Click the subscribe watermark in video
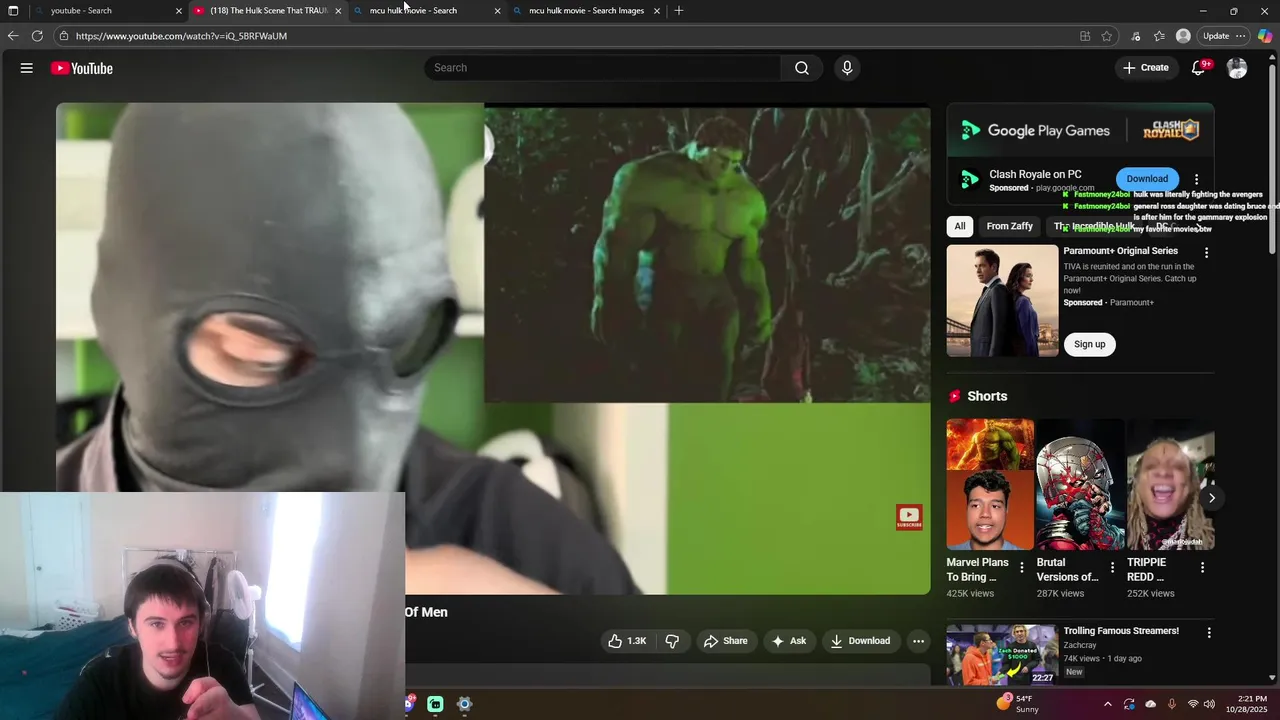Screen dimensions: 1280x720 click(x=909, y=517)
